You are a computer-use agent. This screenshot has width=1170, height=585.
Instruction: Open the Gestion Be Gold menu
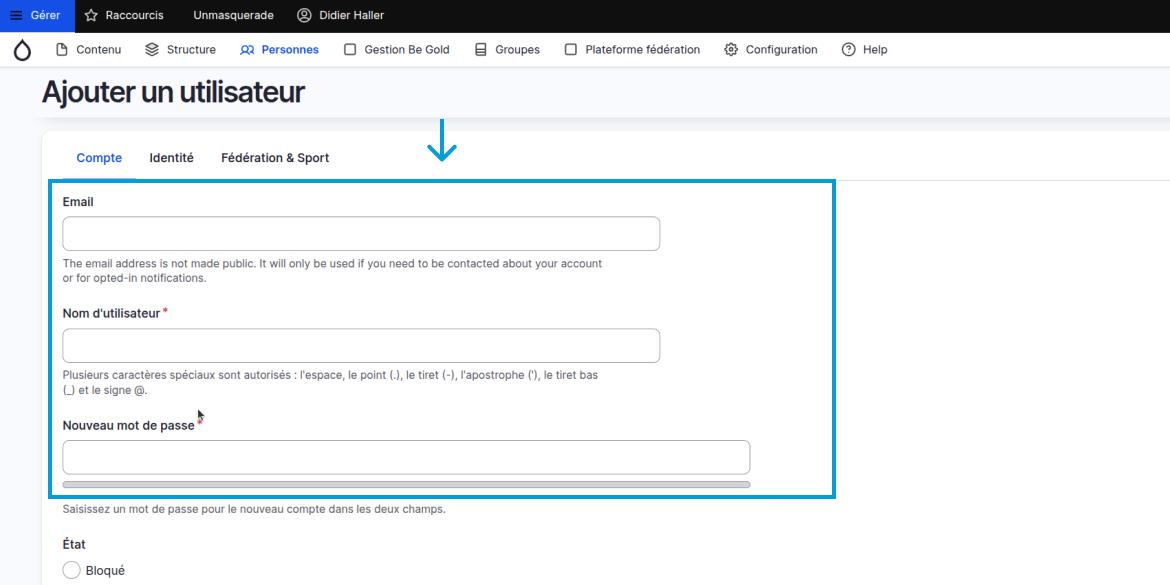pyautogui.click(x=397, y=50)
